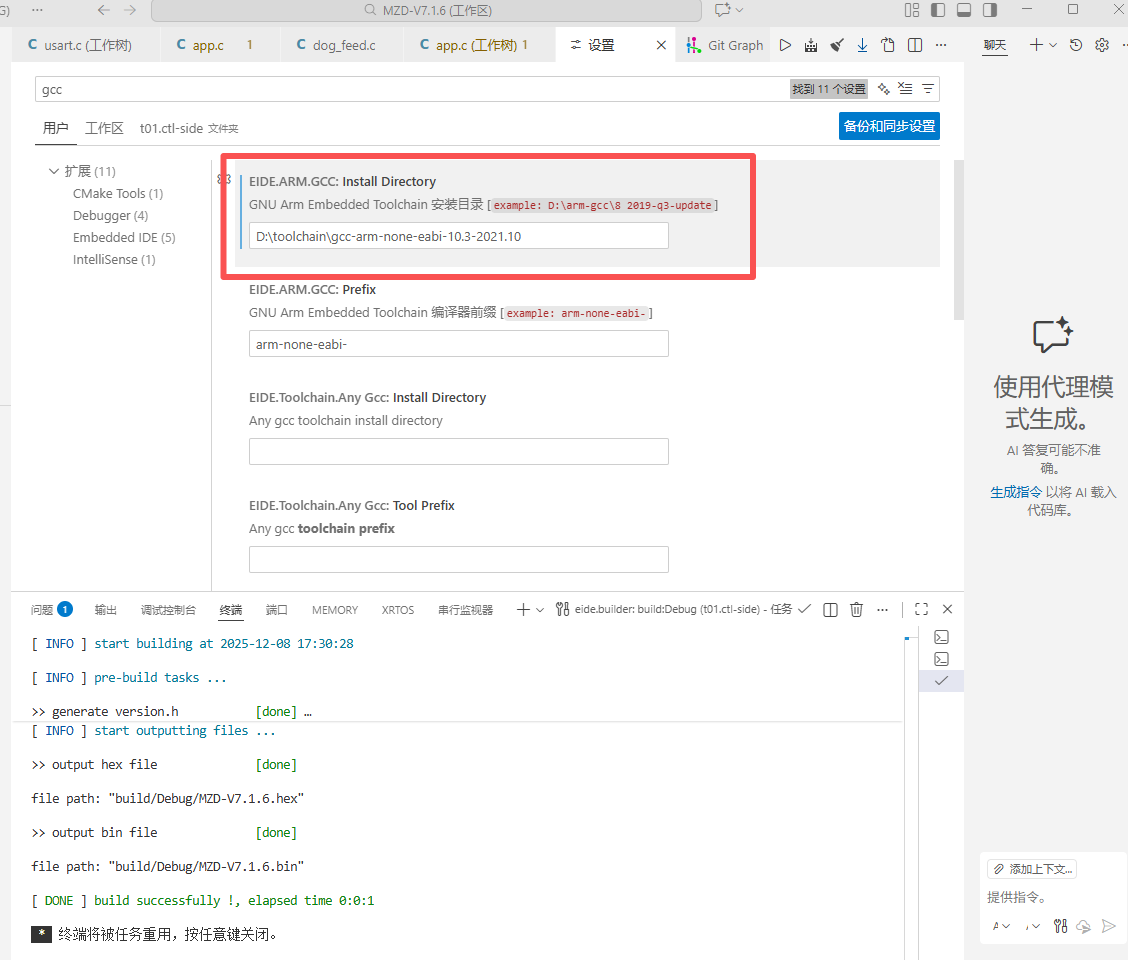Click the 生成指令 link
The image size is (1128, 960).
point(1016,492)
